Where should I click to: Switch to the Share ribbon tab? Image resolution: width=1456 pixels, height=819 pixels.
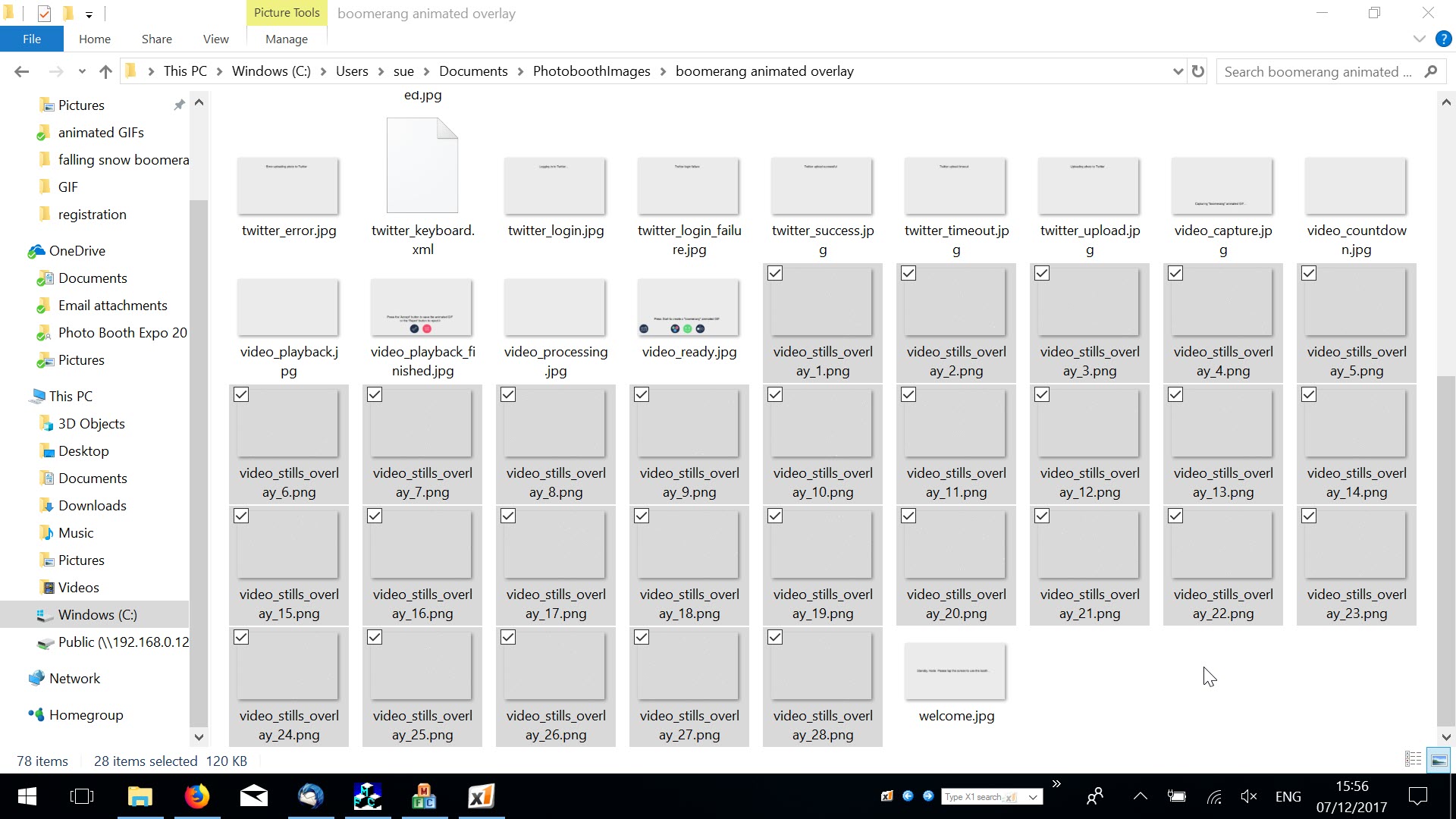156,39
